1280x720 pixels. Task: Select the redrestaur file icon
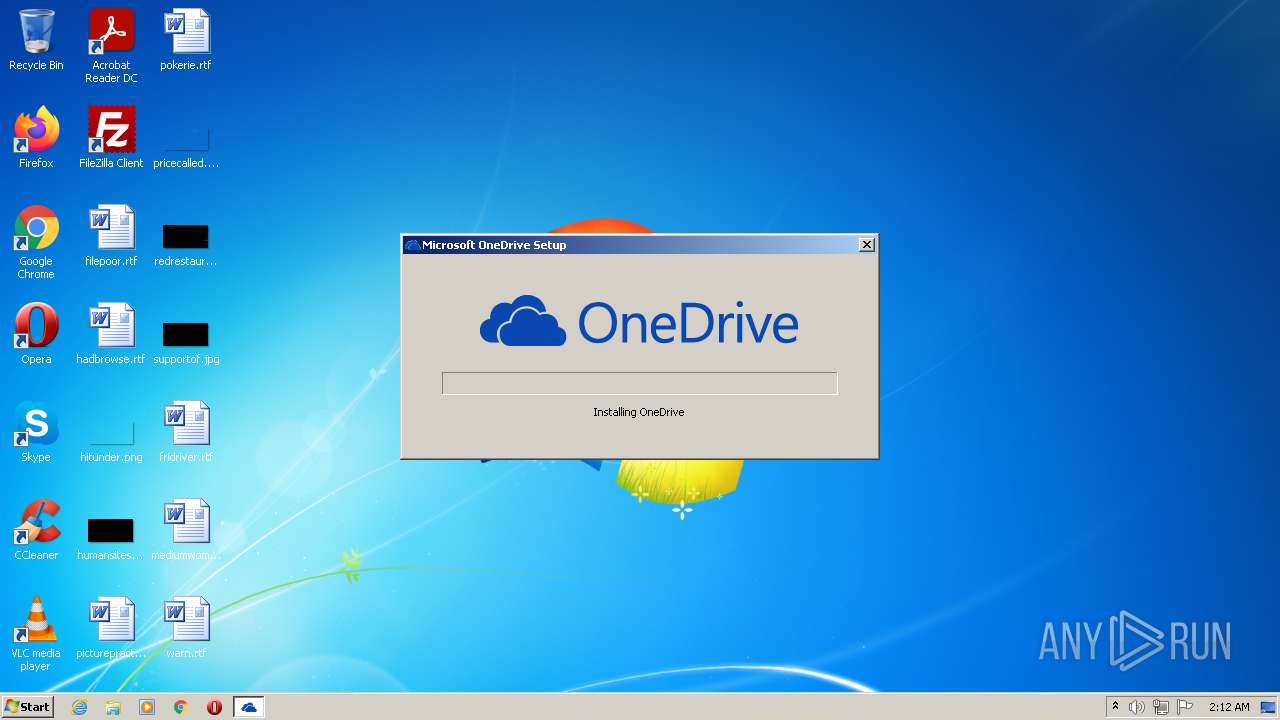click(186, 244)
